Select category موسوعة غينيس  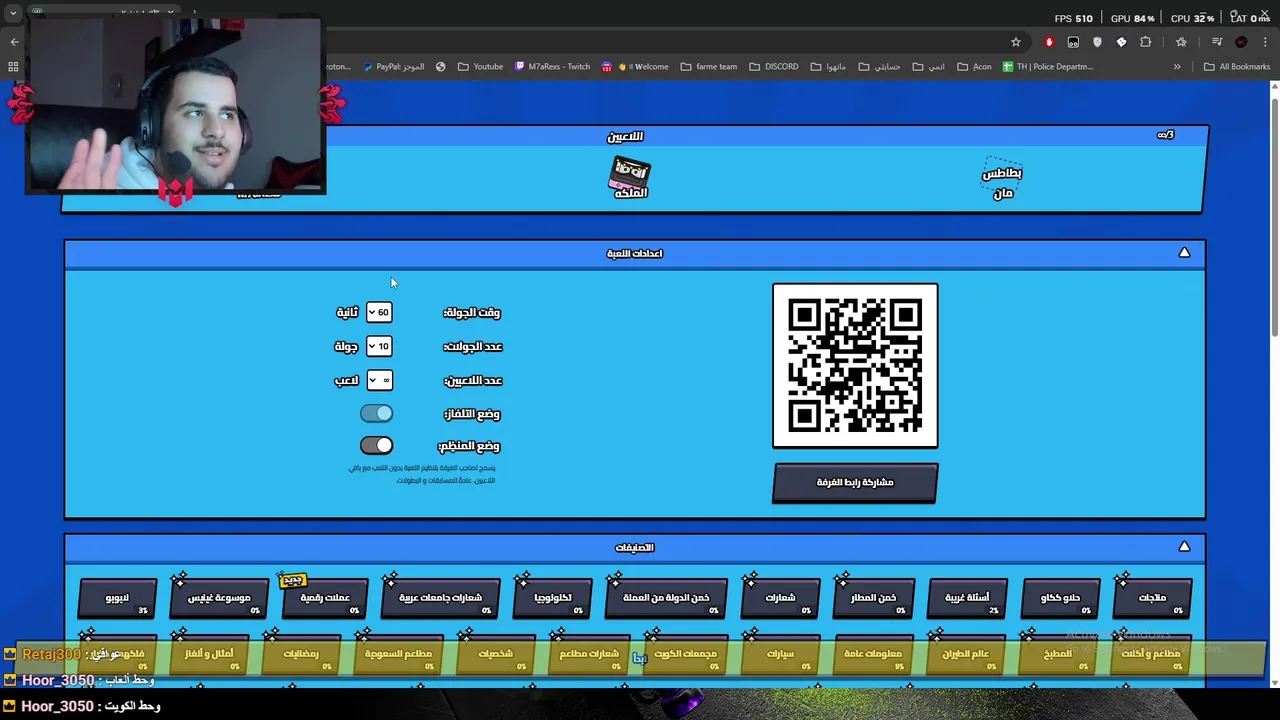tap(219, 598)
